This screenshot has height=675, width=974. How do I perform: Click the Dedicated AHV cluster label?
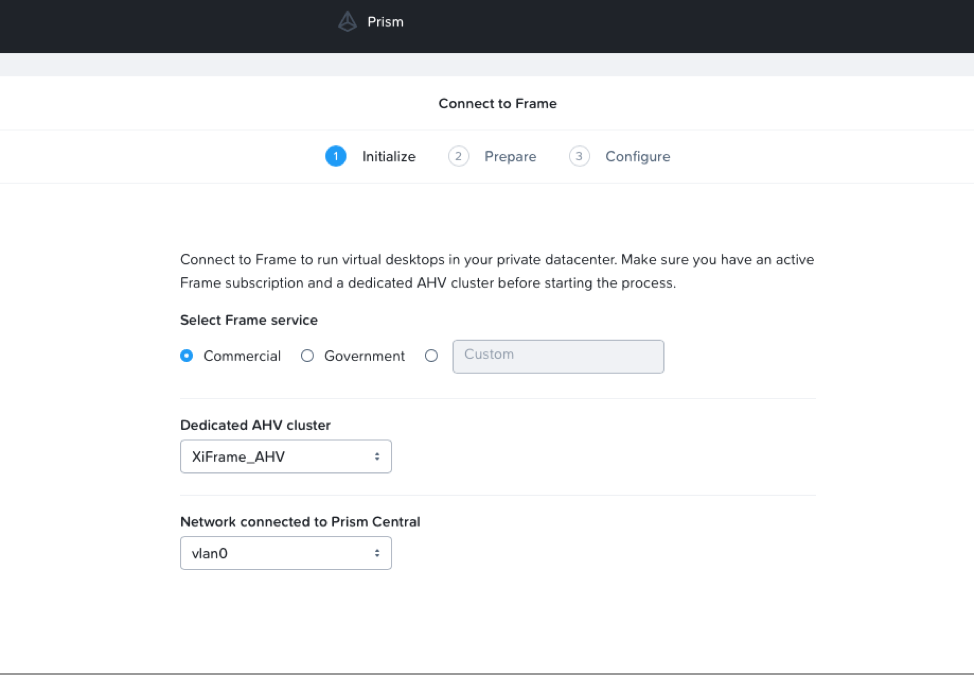pyautogui.click(x=255, y=425)
